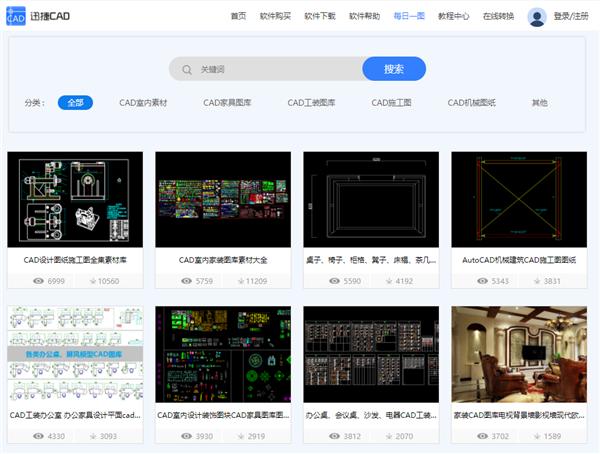The height and width of the screenshot is (454, 600).
Task: Click the eye icon beside 5590
Action: click(x=334, y=281)
